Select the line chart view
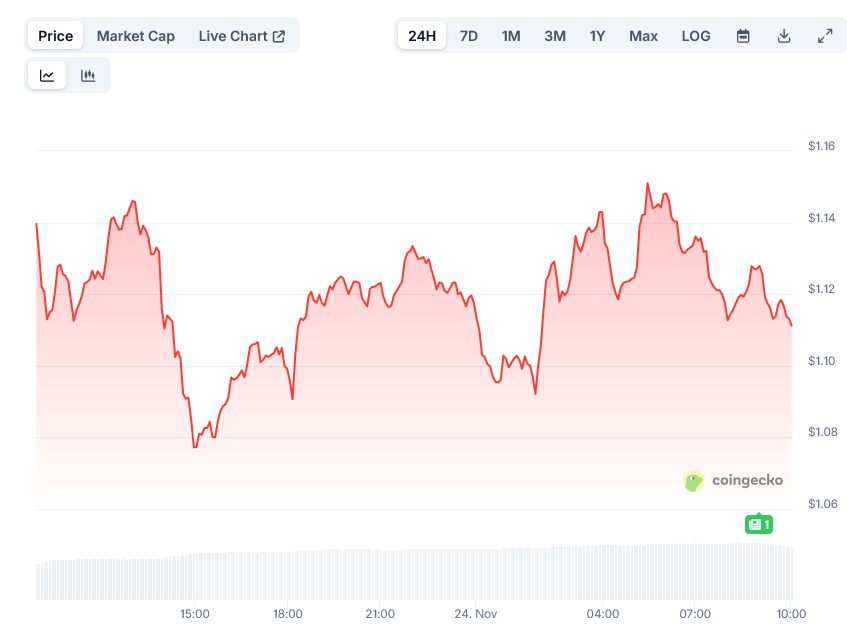847x631 pixels. (47, 74)
